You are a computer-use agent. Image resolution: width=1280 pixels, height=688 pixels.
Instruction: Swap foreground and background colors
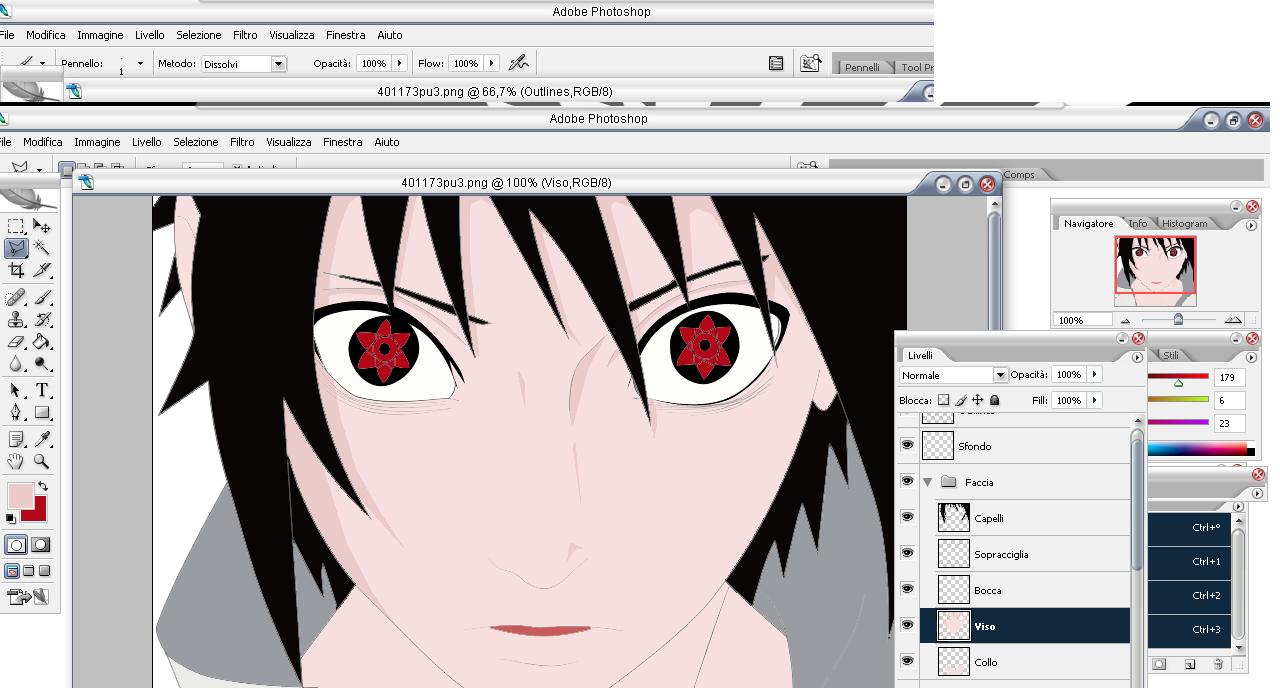pyautogui.click(x=43, y=486)
